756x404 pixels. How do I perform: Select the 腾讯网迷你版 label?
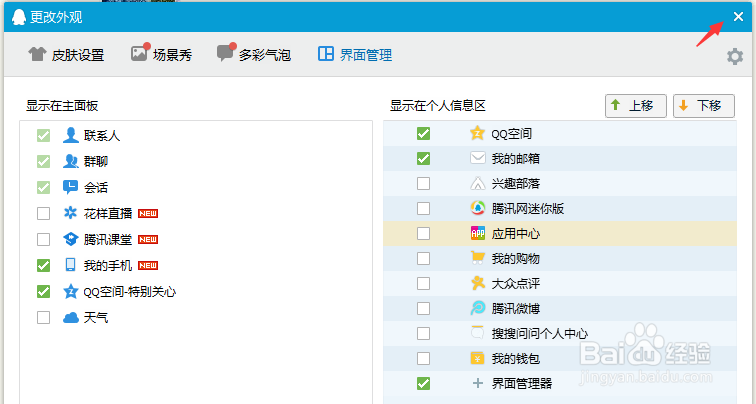tap(527, 209)
